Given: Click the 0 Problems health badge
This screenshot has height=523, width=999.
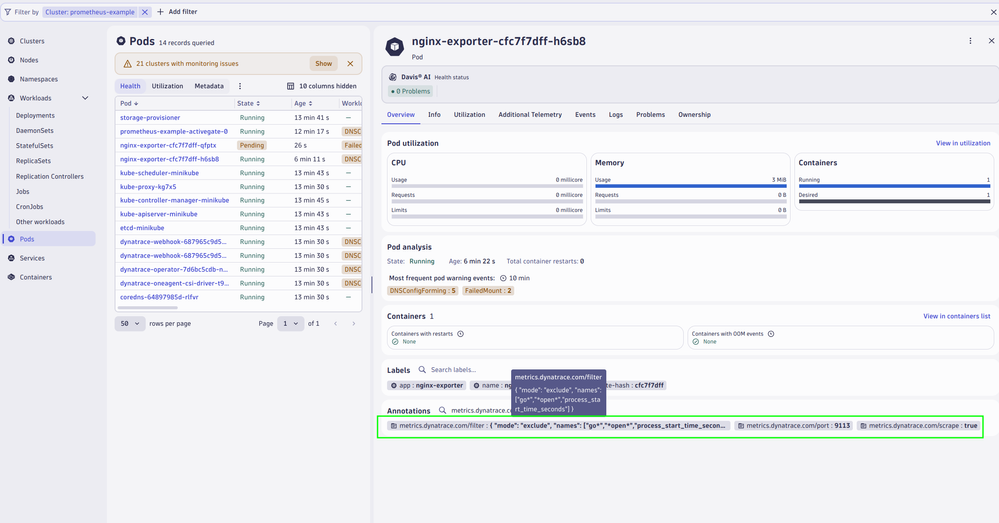Looking at the screenshot, I should pos(411,91).
